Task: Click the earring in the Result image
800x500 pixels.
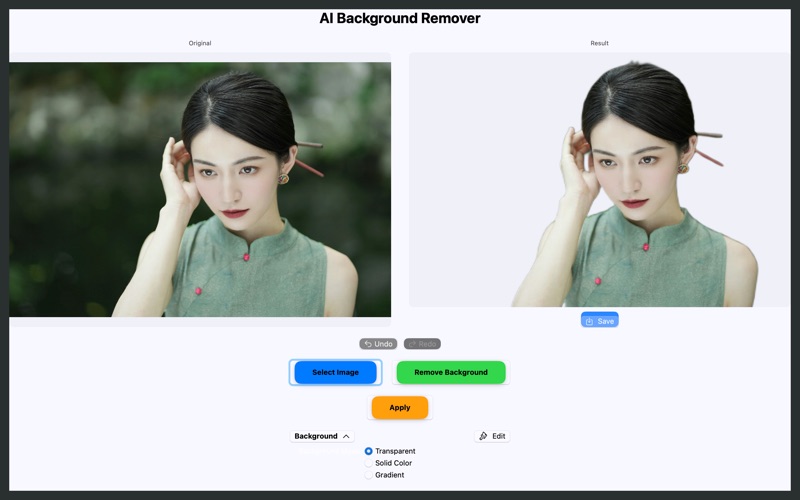Action: 683,167
